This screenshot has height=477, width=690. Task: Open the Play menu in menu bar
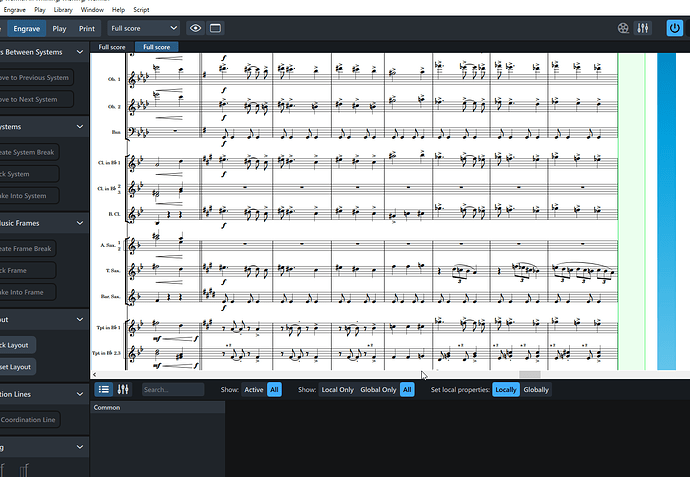(40, 10)
